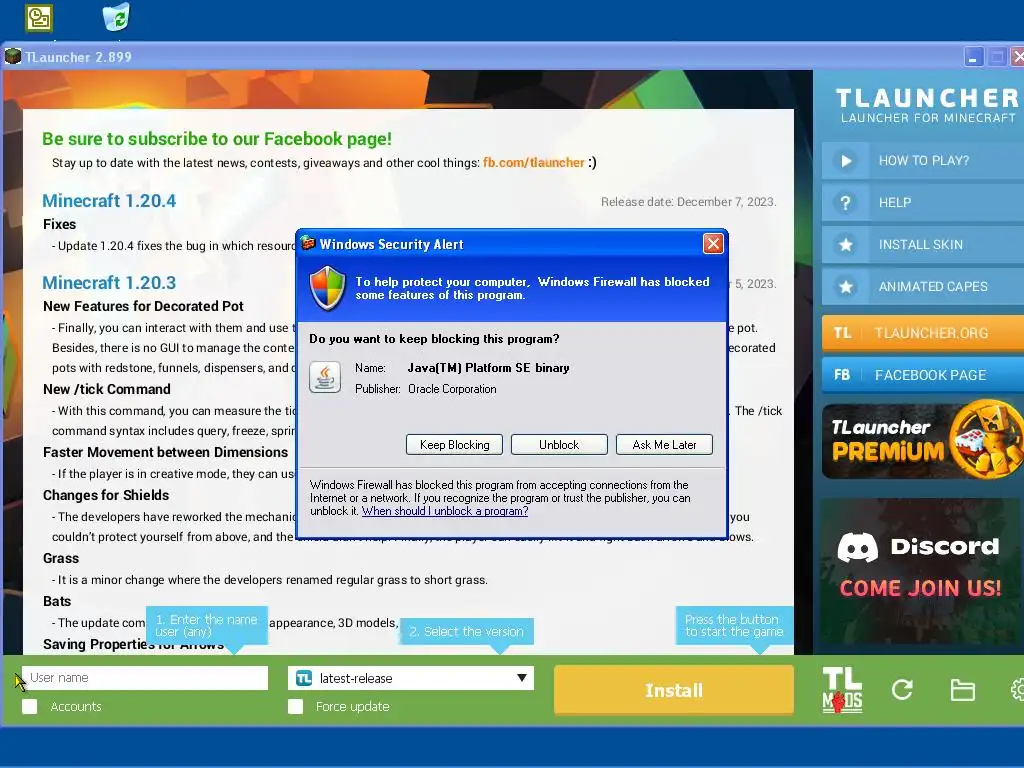Click the 'Changes for Shields' heading
The width and height of the screenshot is (1024, 768).
(106, 496)
